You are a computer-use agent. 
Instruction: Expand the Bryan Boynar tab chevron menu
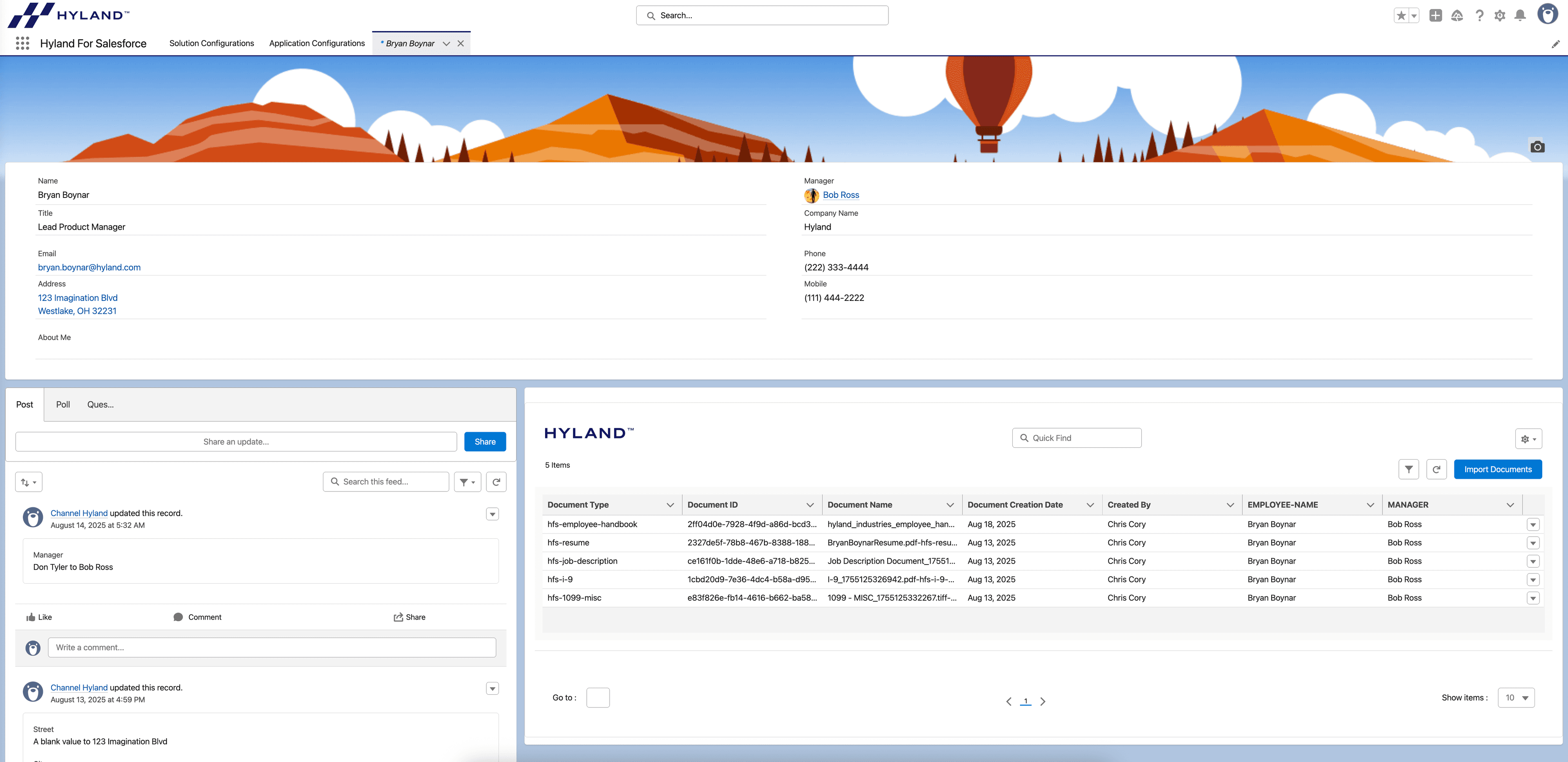pyautogui.click(x=446, y=43)
